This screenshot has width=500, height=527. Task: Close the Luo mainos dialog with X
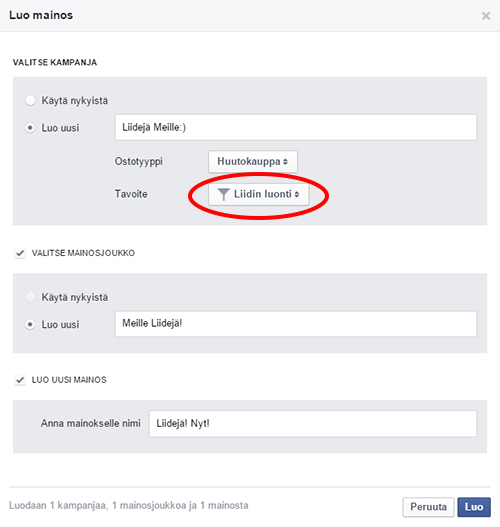(486, 15)
